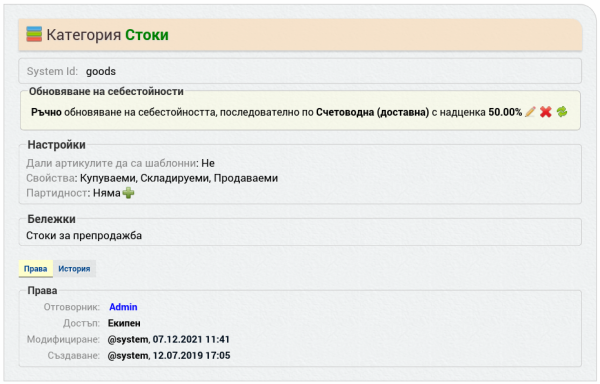This screenshot has height=384, width=600.
Task: Click the 50.00% markup value
Action: pos(505,112)
